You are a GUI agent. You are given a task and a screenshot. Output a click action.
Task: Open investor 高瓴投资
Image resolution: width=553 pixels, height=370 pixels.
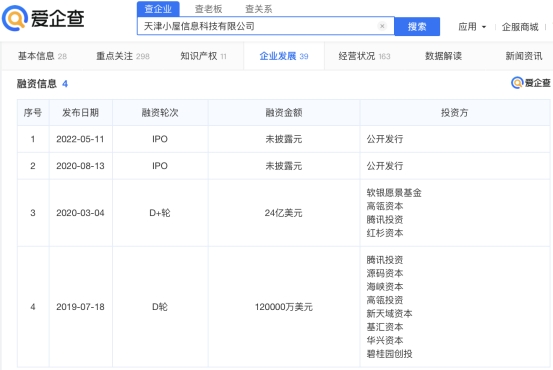(385, 300)
